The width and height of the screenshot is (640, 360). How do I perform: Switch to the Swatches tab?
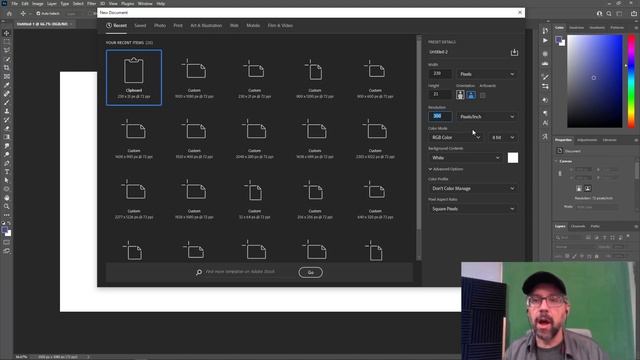coord(577,28)
